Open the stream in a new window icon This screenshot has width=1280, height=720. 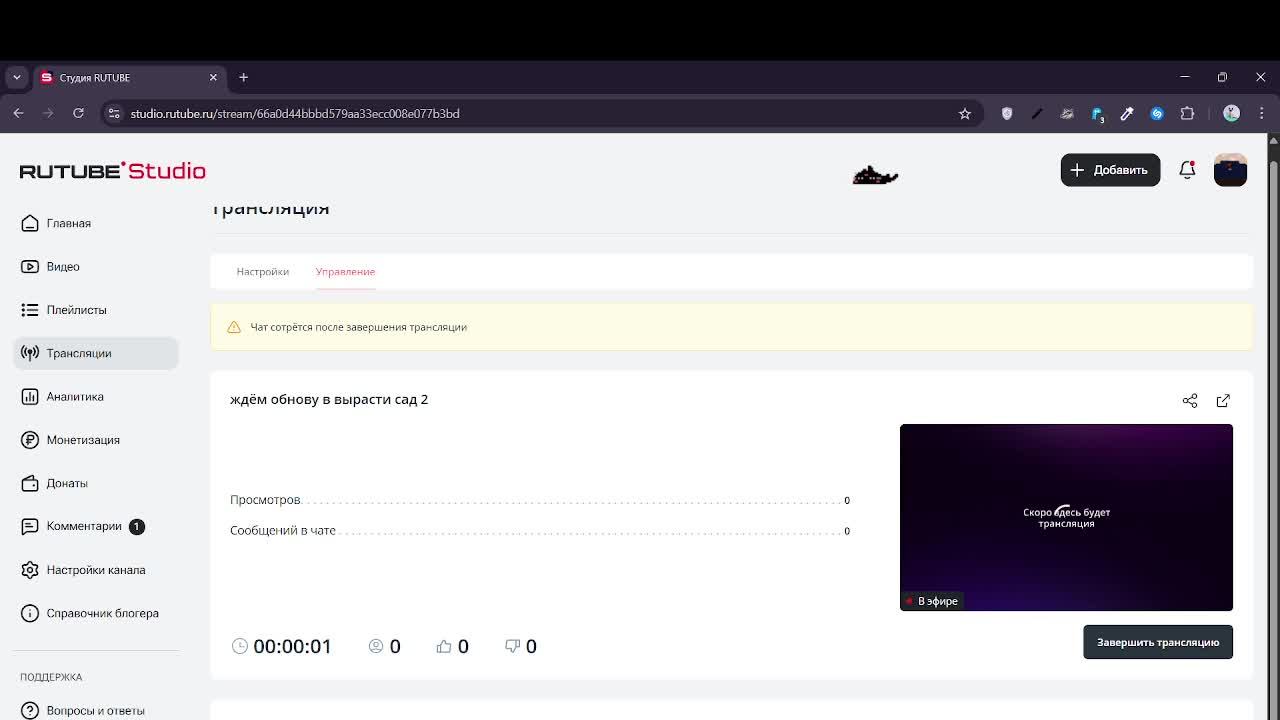(x=1223, y=400)
